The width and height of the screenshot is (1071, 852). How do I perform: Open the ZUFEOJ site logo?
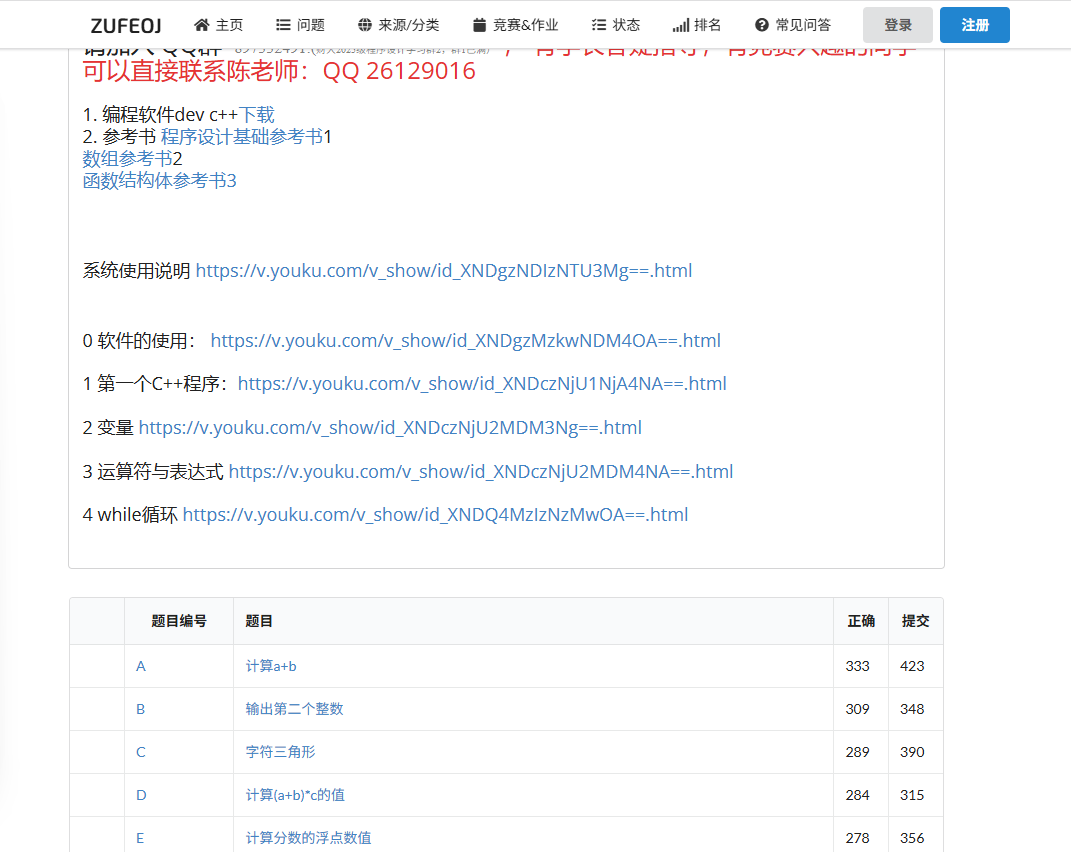point(126,25)
